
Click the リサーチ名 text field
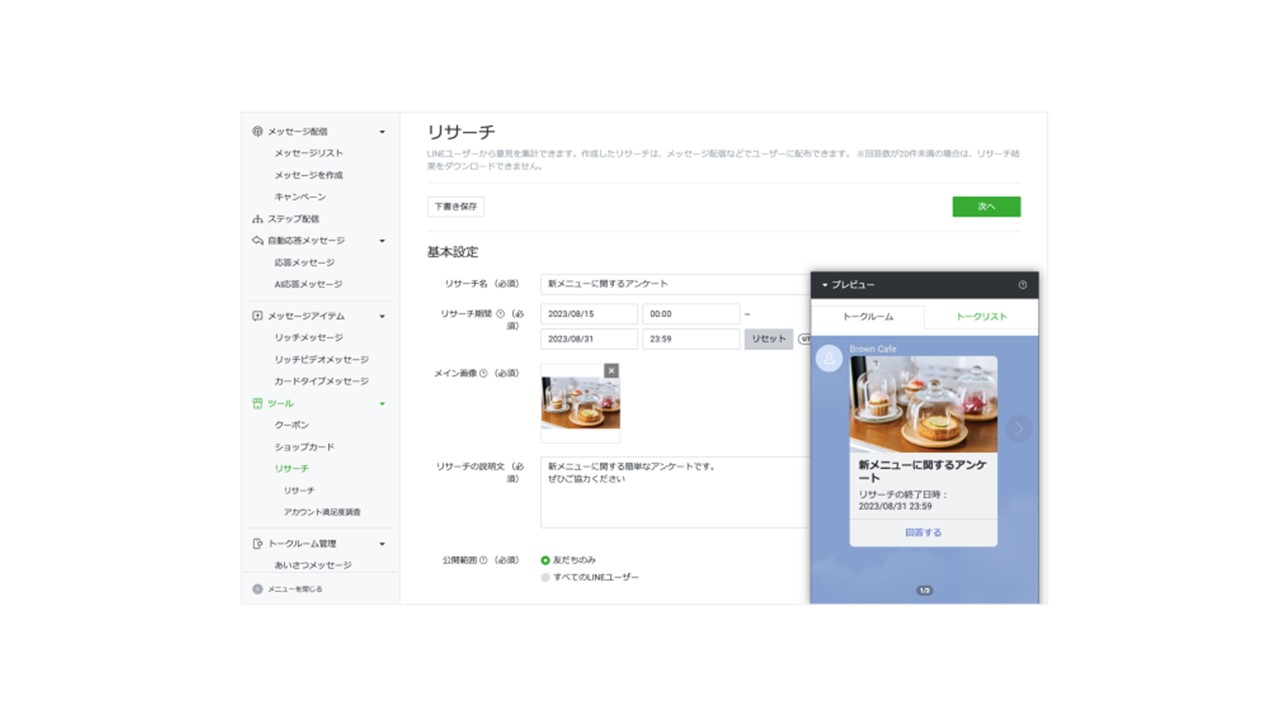click(x=675, y=284)
